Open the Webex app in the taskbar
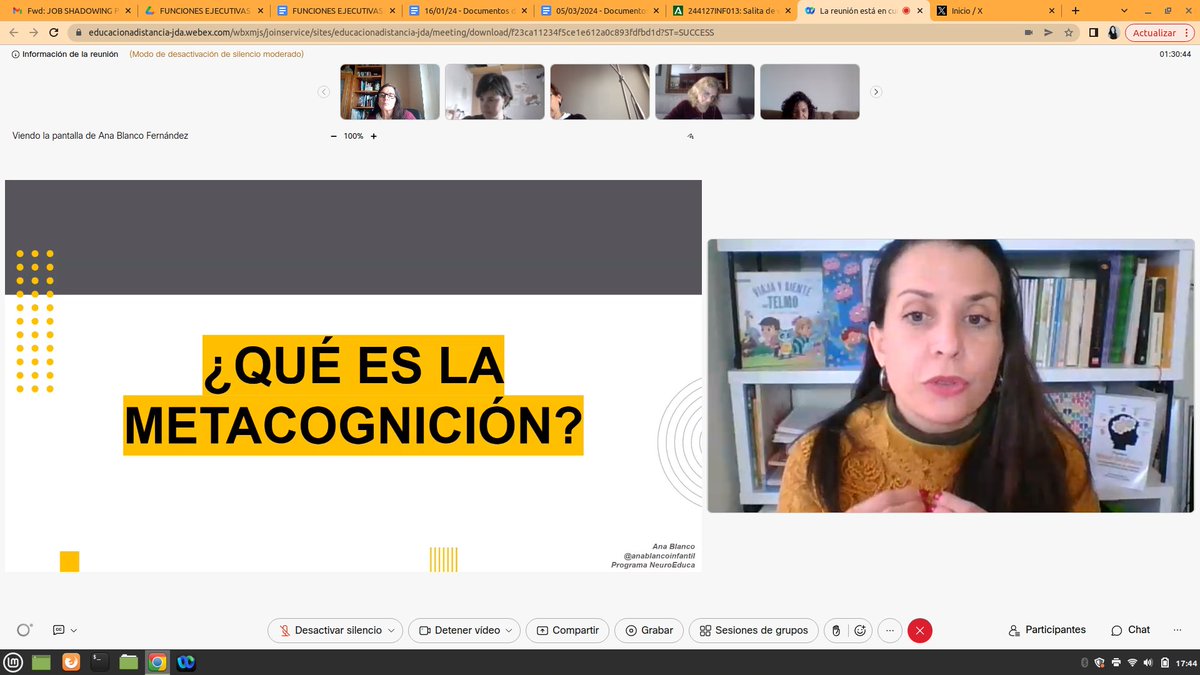The image size is (1200, 675). pos(186,662)
